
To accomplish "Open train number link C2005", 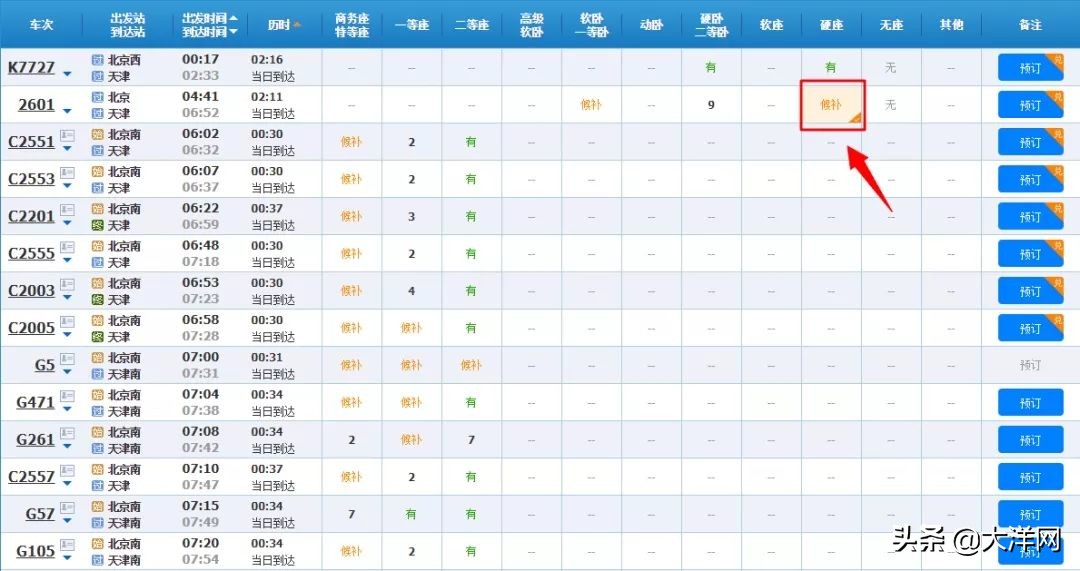I will pyautogui.click(x=31, y=328).
